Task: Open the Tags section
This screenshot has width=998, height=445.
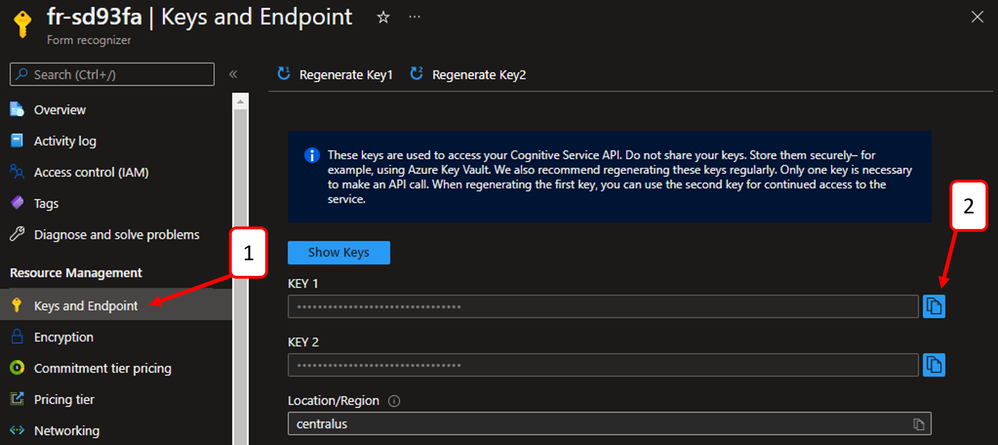Action: tap(47, 203)
